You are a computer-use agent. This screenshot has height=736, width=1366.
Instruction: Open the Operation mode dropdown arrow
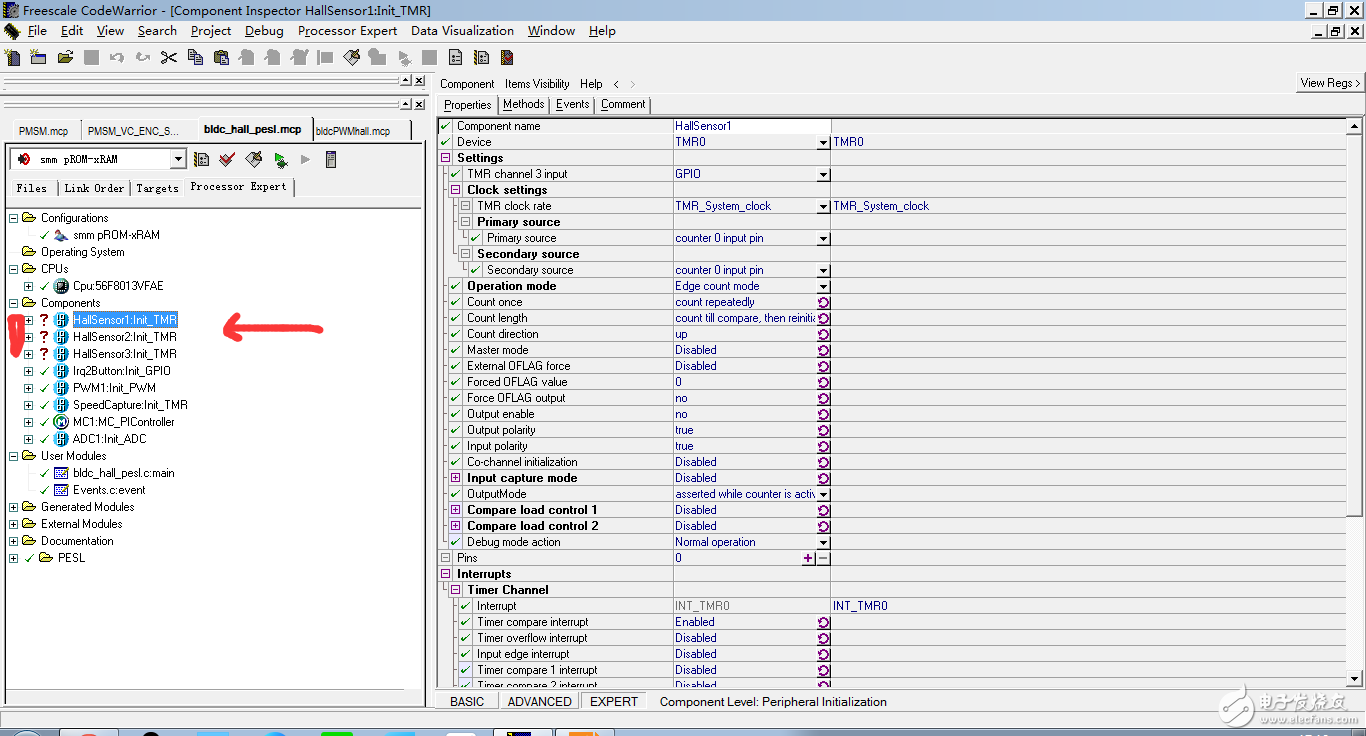[x=823, y=286]
